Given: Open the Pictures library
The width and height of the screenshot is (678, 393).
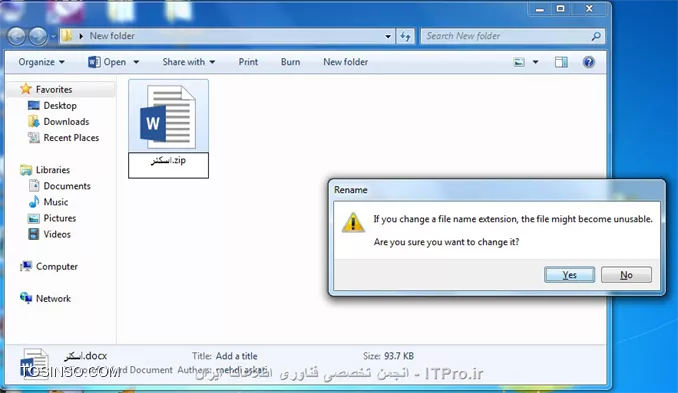Looking at the screenshot, I should click(x=60, y=218).
